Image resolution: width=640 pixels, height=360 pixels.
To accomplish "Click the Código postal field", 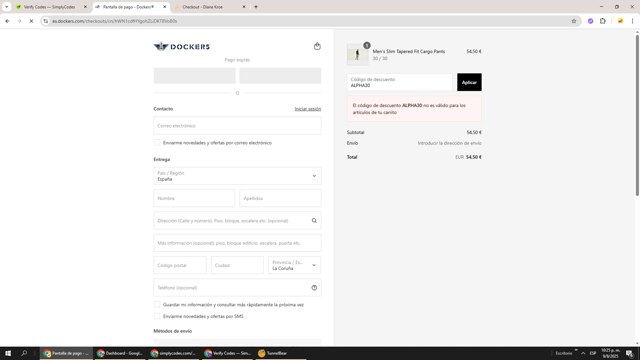I will pos(180,265).
